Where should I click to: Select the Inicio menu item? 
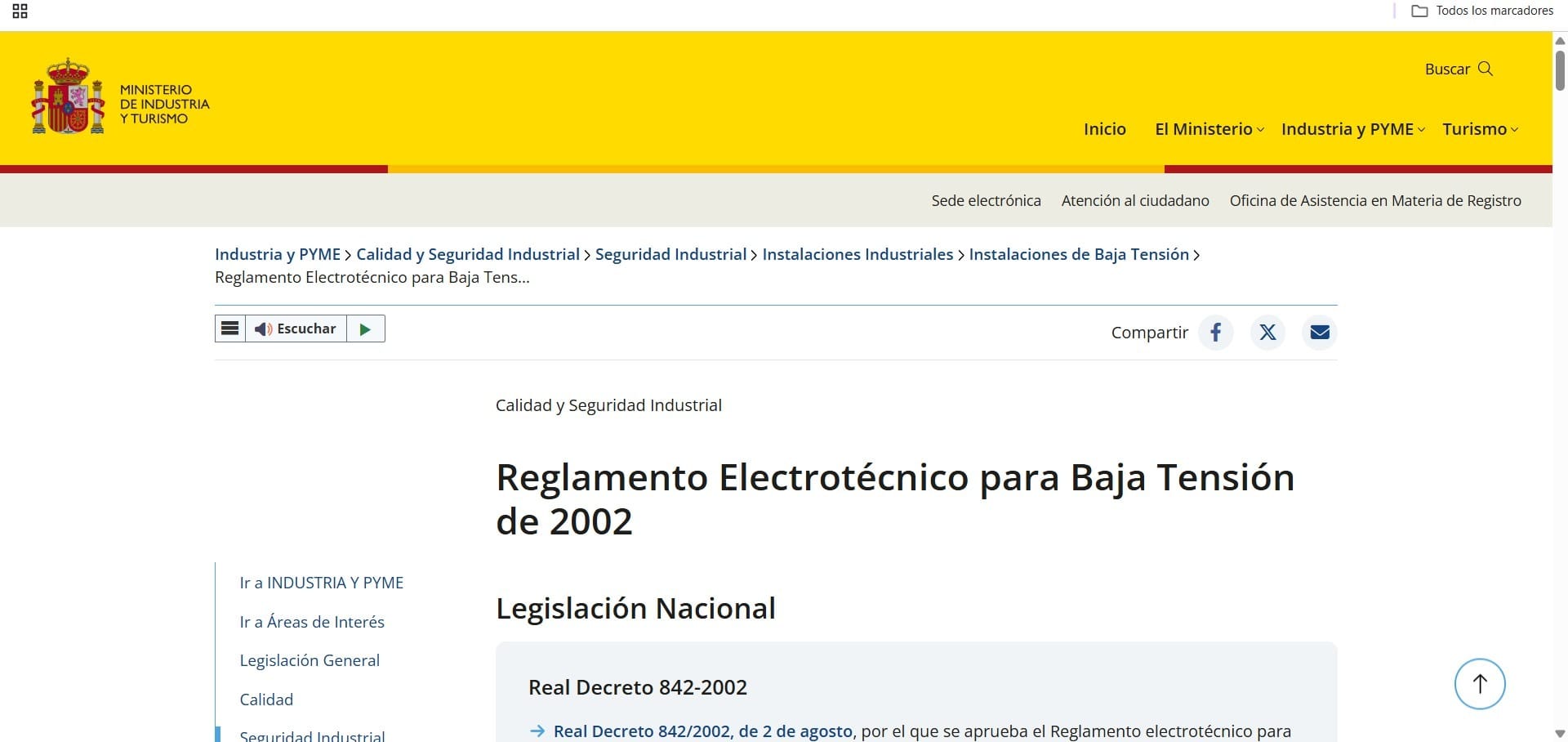click(x=1104, y=128)
